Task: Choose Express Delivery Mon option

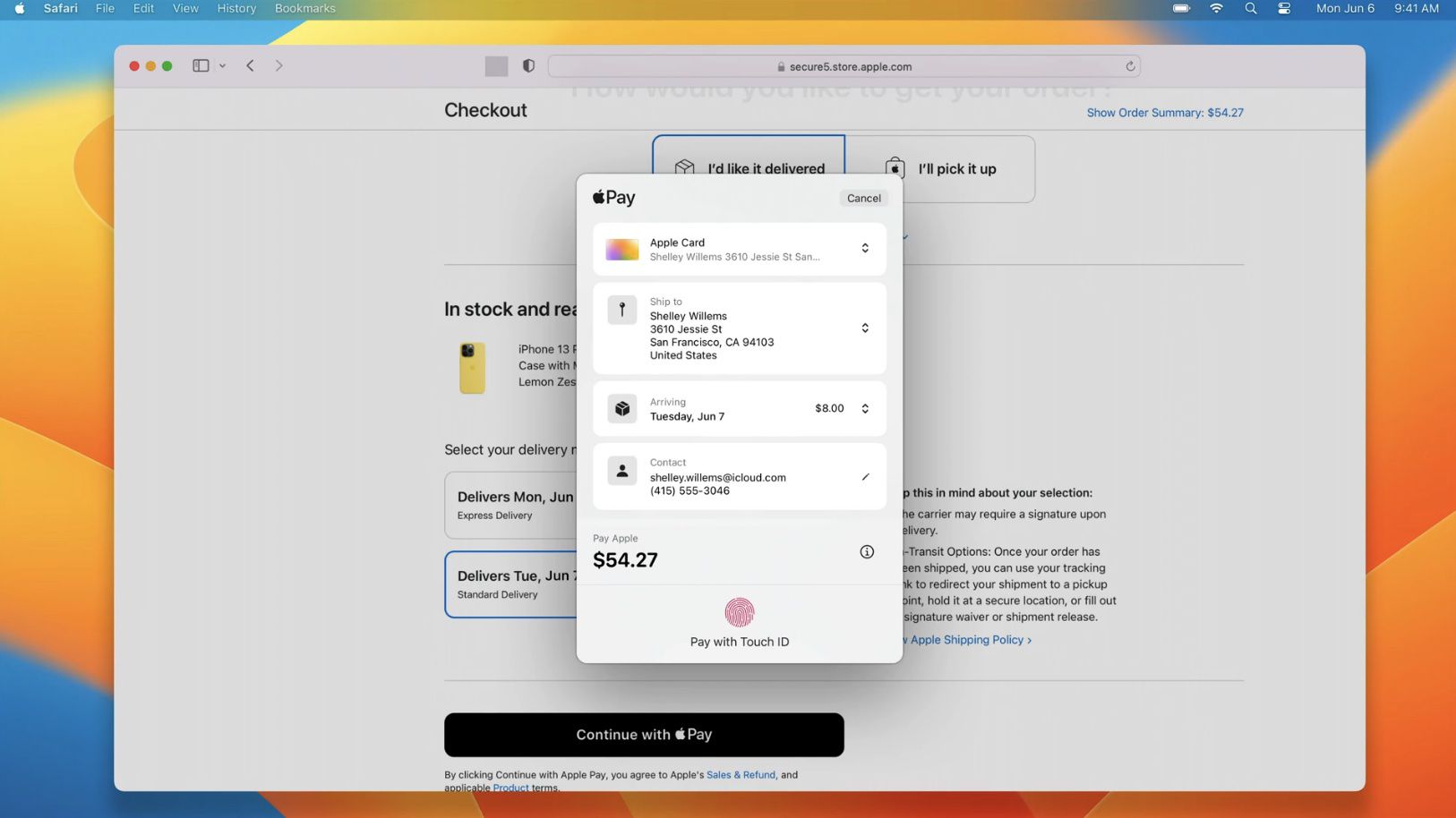Action: [512, 506]
